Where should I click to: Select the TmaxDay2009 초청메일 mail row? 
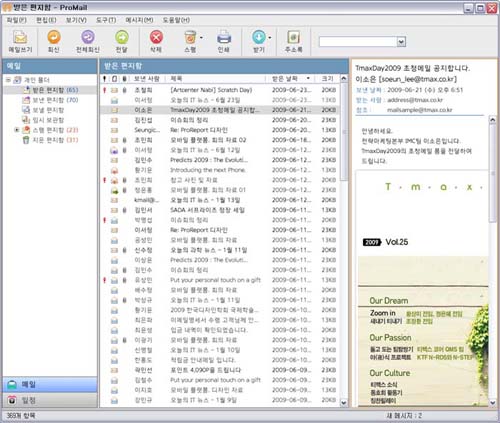(220, 110)
